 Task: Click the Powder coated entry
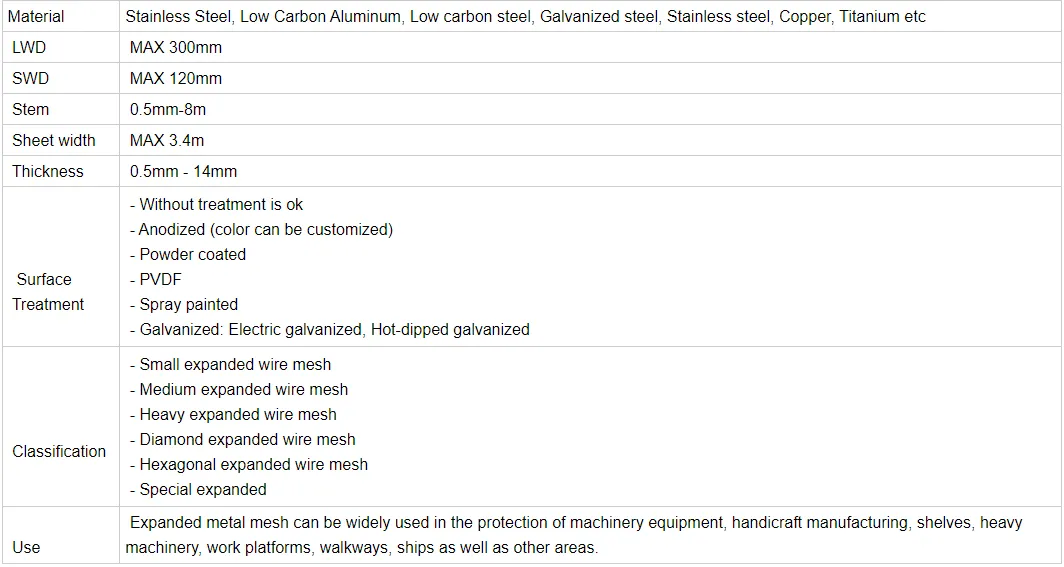click(x=188, y=254)
